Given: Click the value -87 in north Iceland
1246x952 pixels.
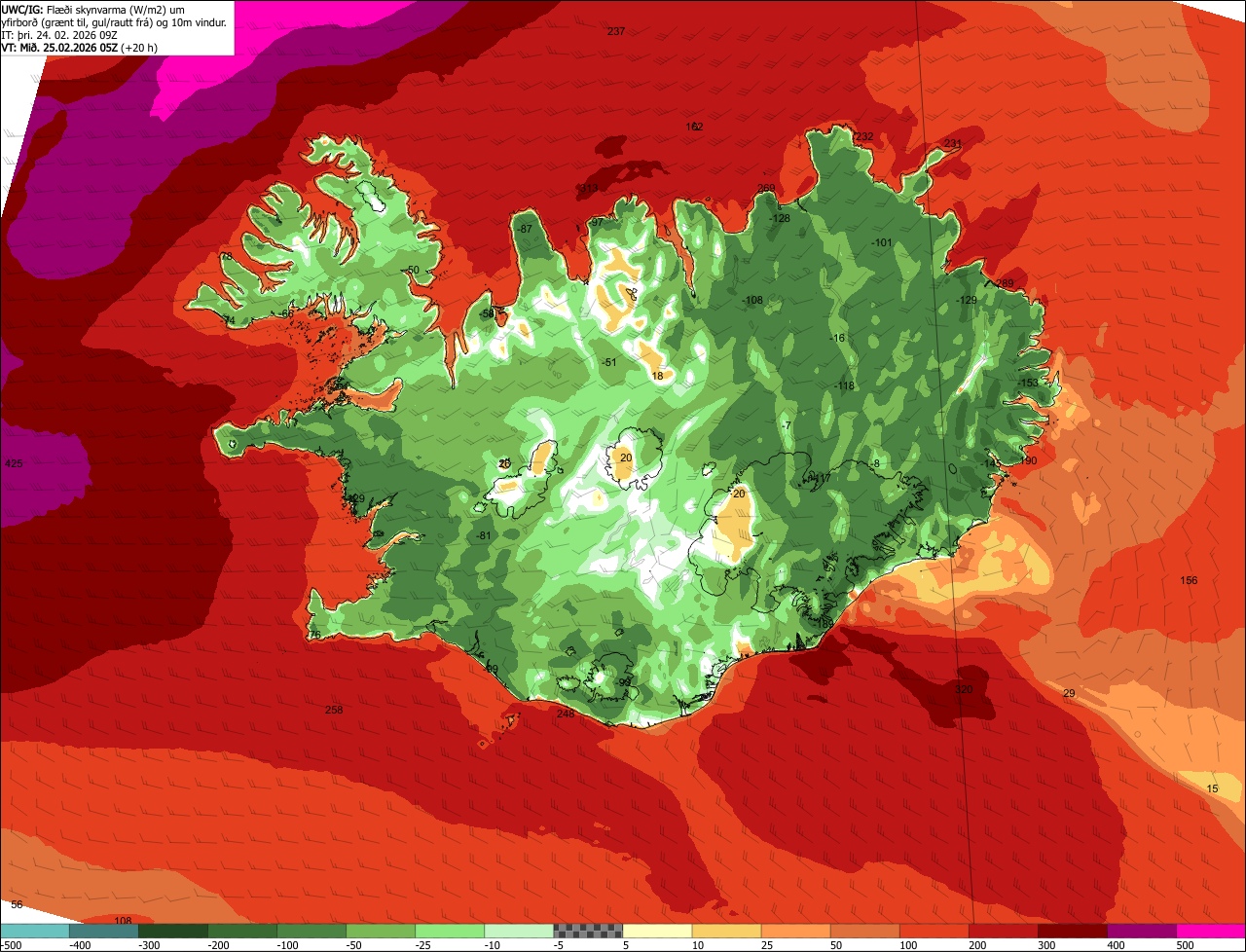Looking at the screenshot, I should tap(525, 229).
